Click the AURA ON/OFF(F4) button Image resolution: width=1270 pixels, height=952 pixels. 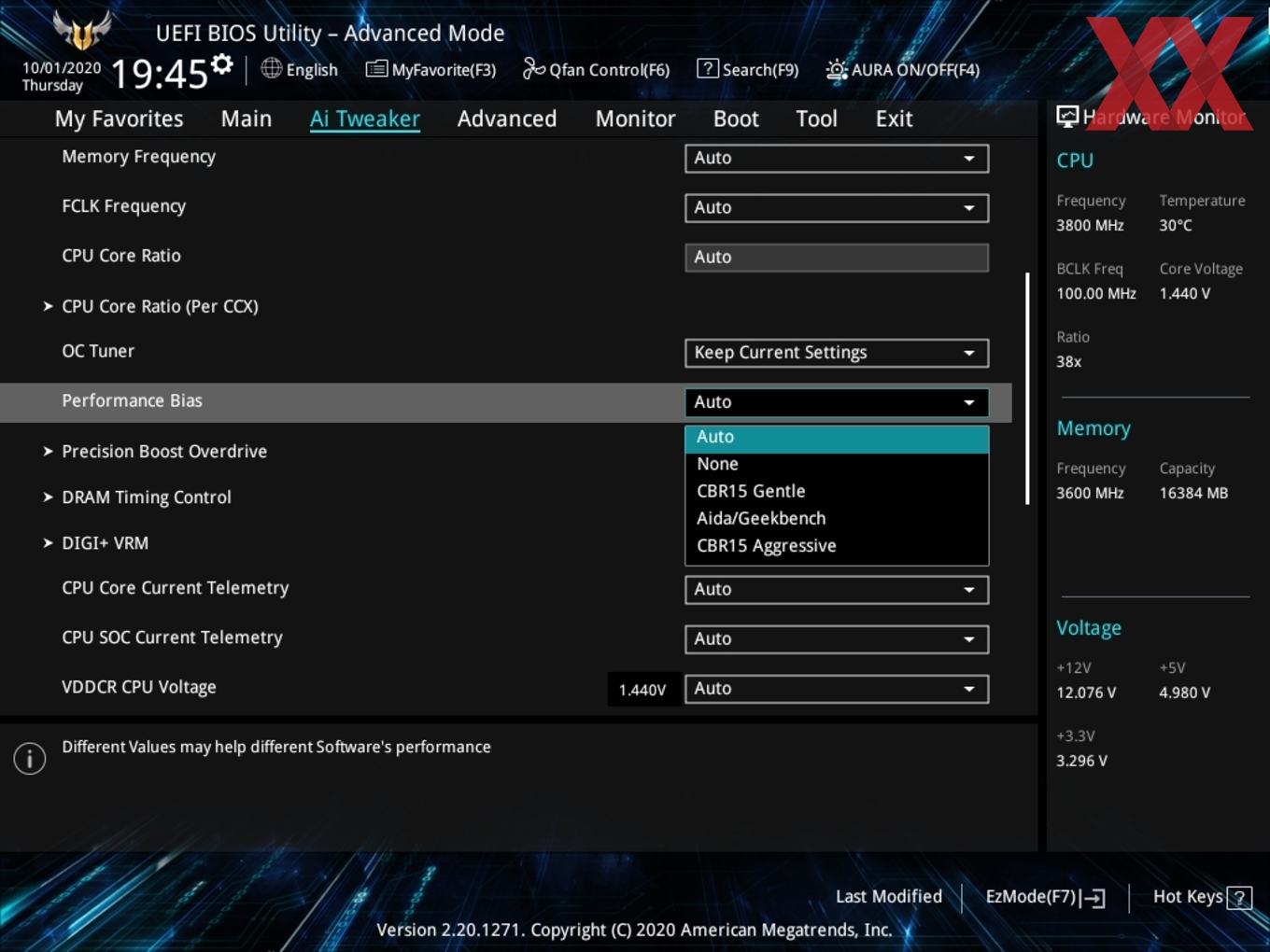coord(903,69)
